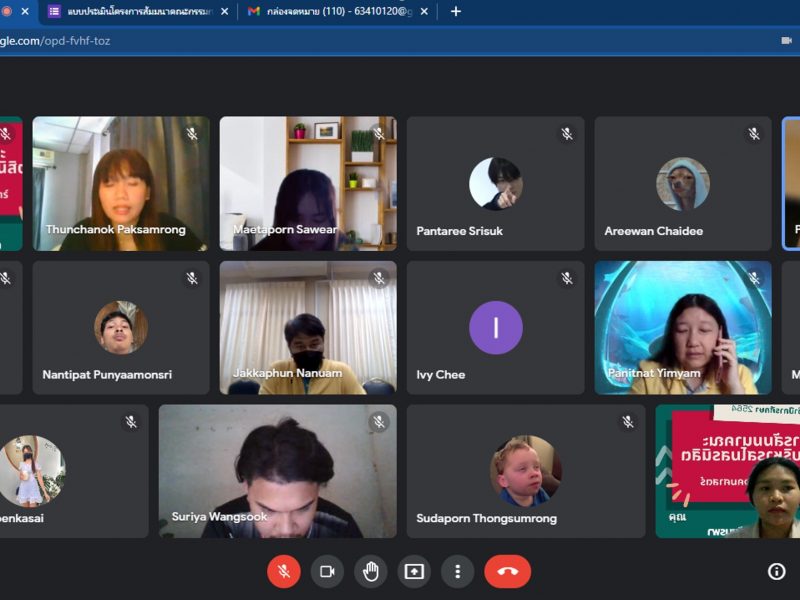The width and height of the screenshot is (800, 600).
Task: Click Nantipat Punyaamonsri's profile avatar
Action: click(121, 328)
